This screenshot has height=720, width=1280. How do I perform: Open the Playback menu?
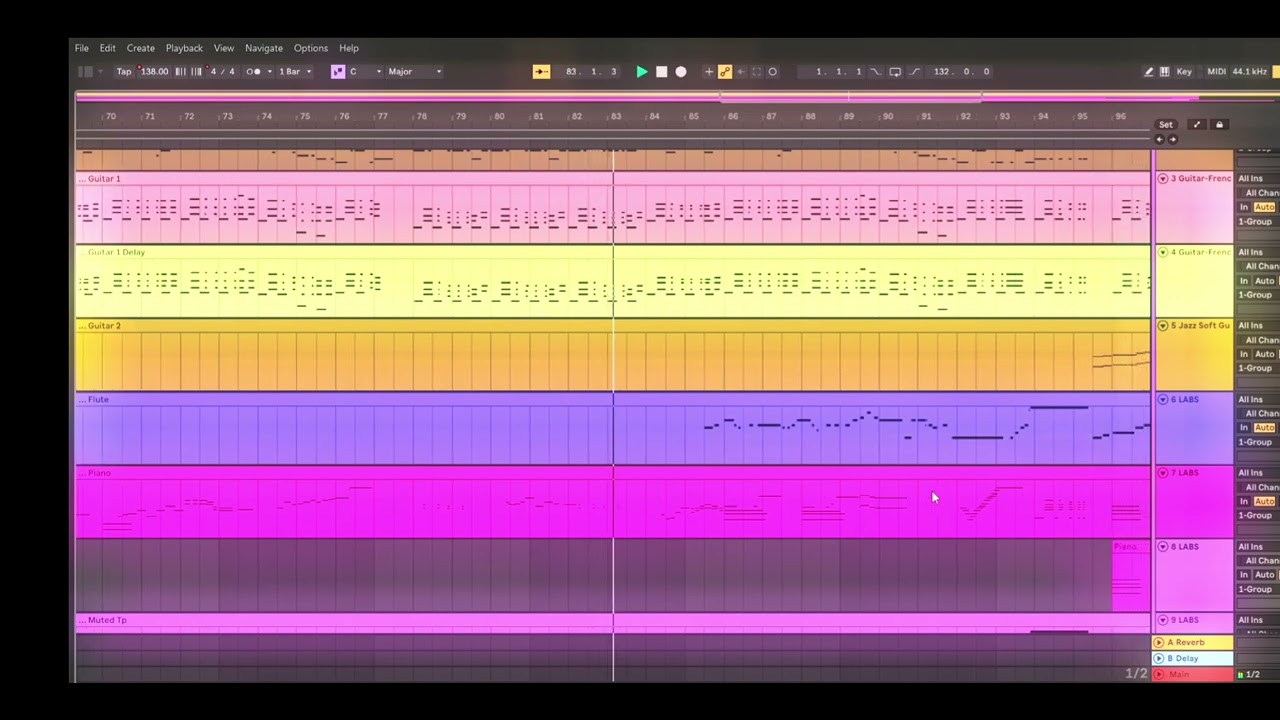point(184,48)
